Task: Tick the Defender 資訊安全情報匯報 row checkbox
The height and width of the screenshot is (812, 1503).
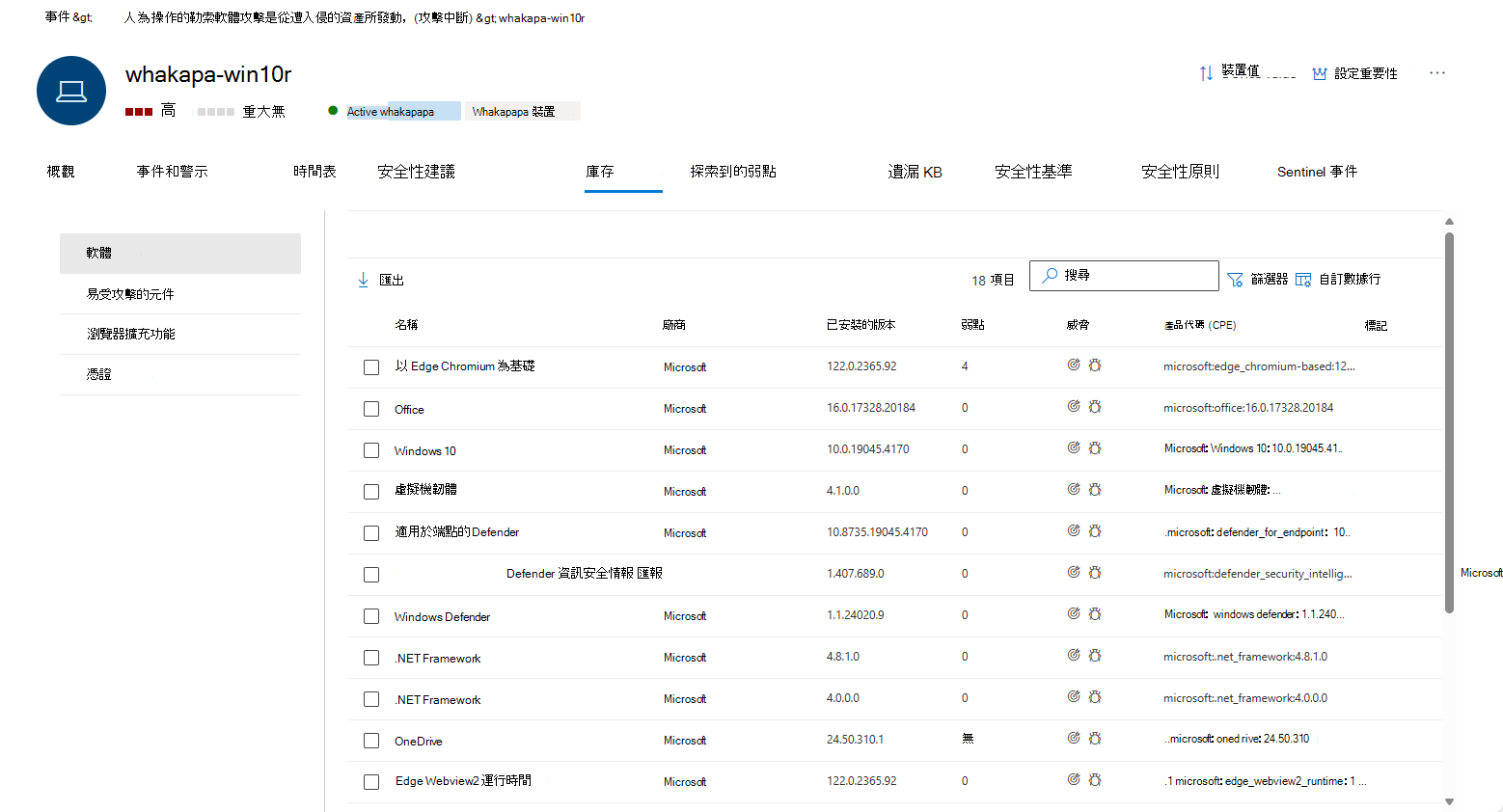Action: [x=371, y=575]
